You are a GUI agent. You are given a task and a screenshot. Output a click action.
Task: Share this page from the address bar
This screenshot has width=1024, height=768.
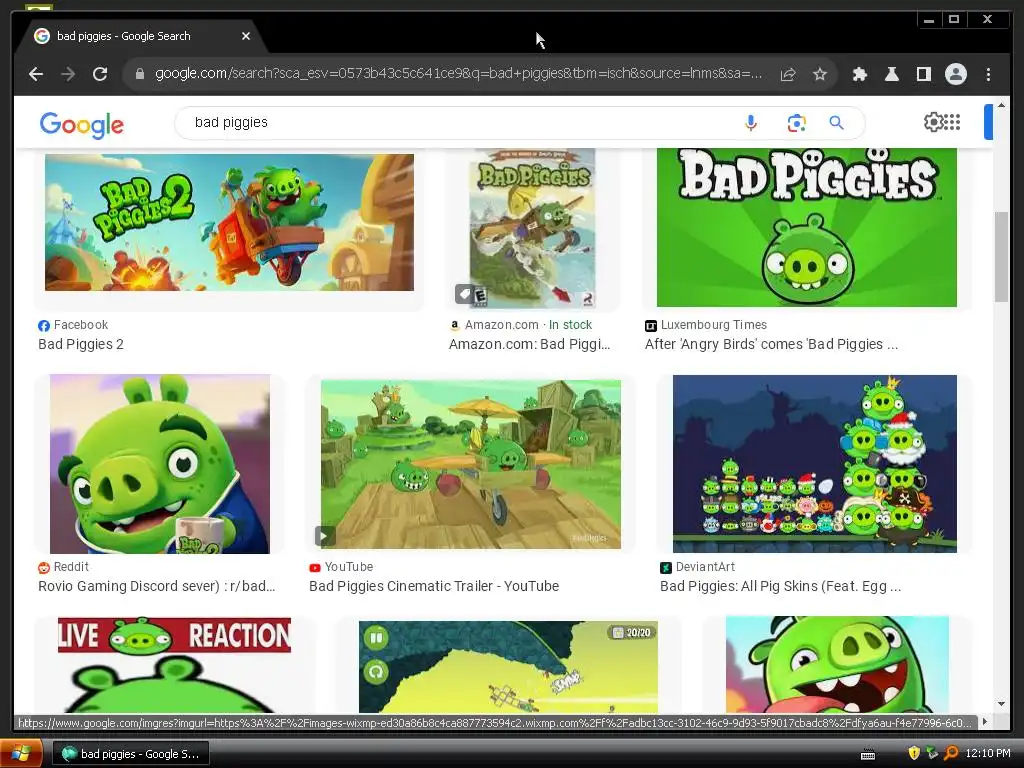point(788,74)
